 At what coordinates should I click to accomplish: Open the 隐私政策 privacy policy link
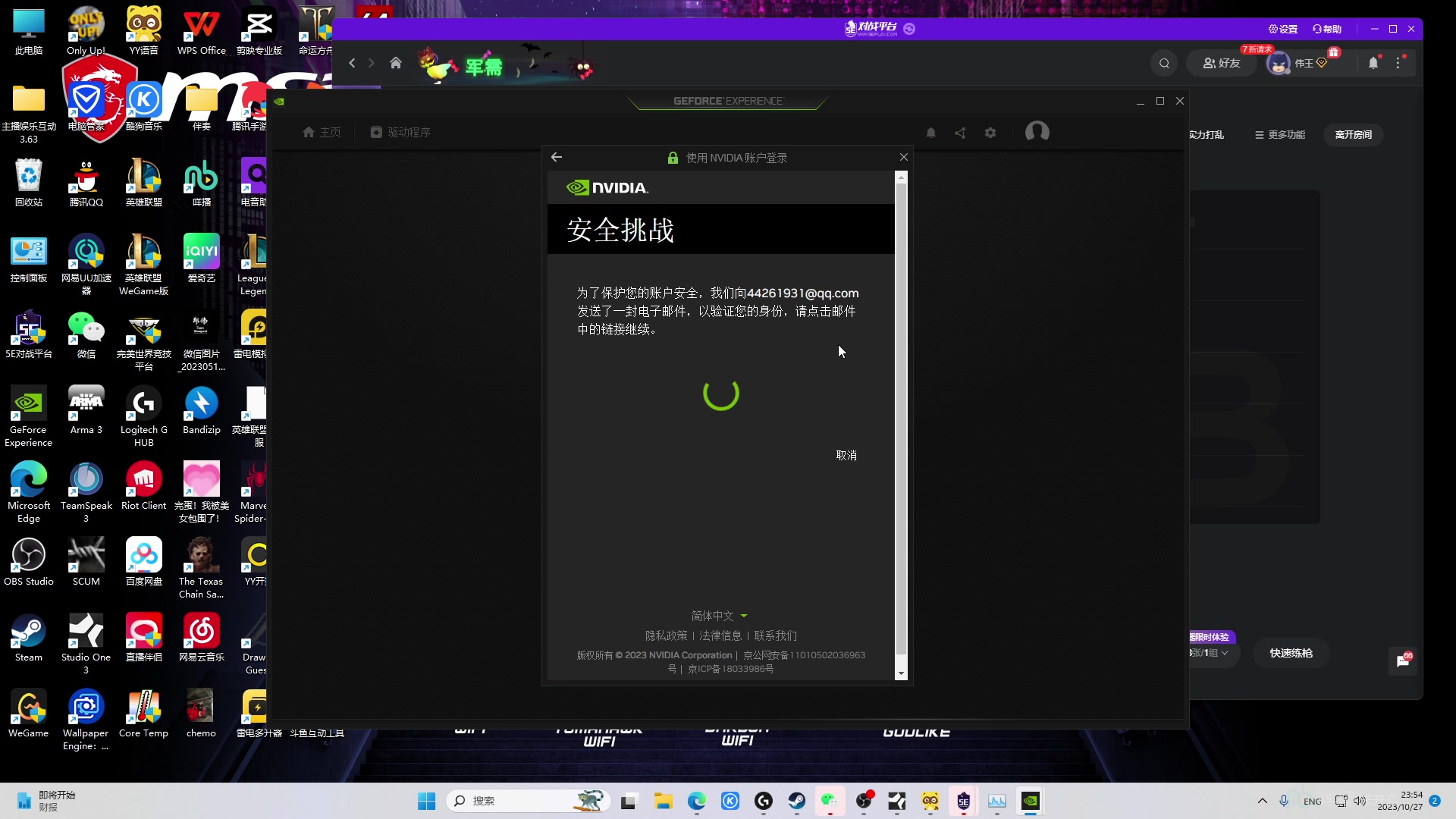pyautogui.click(x=666, y=635)
